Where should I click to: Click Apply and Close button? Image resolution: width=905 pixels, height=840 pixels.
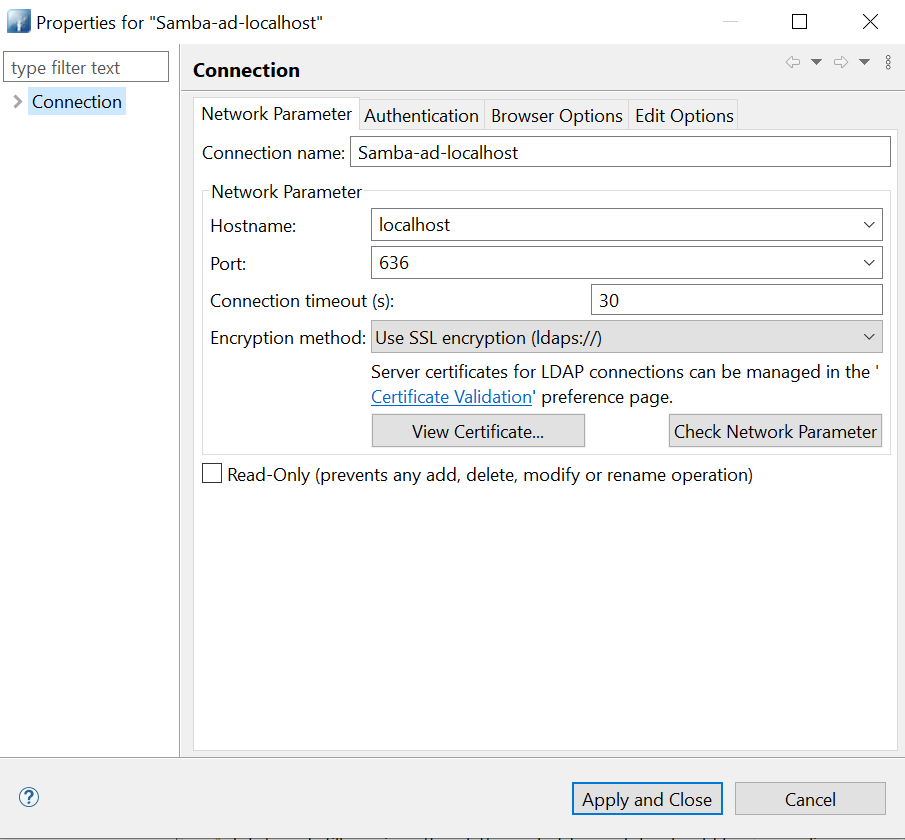point(647,799)
